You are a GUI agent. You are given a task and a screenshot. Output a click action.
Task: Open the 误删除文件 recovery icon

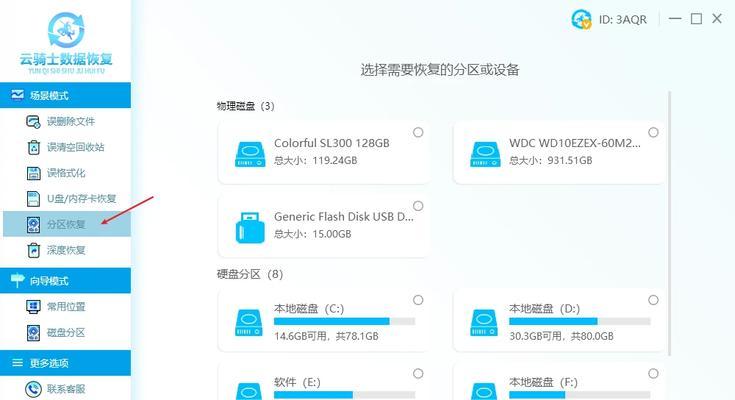(x=33, y=121)
